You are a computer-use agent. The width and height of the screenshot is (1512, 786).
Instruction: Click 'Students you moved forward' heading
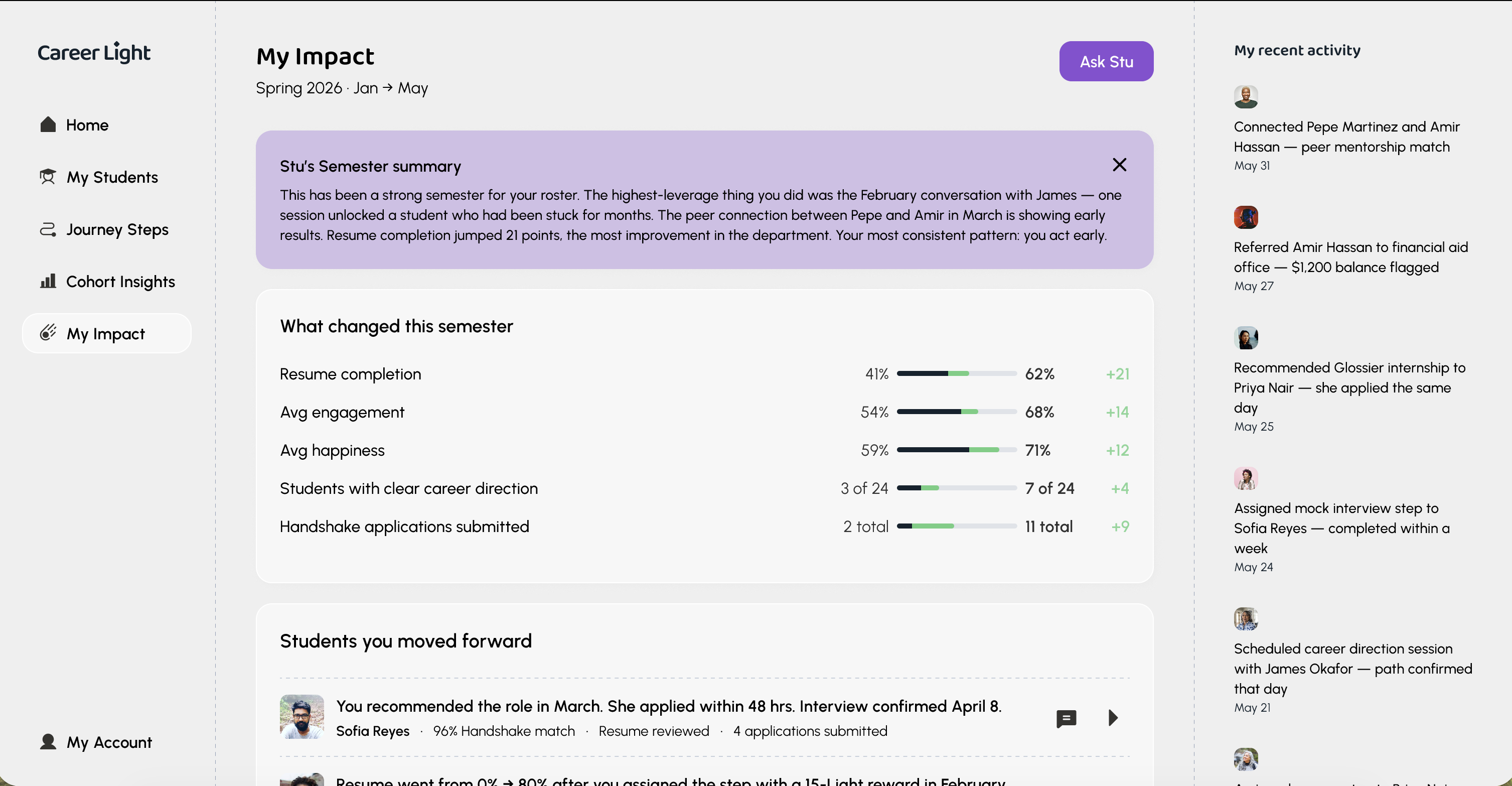coord(405,641)
